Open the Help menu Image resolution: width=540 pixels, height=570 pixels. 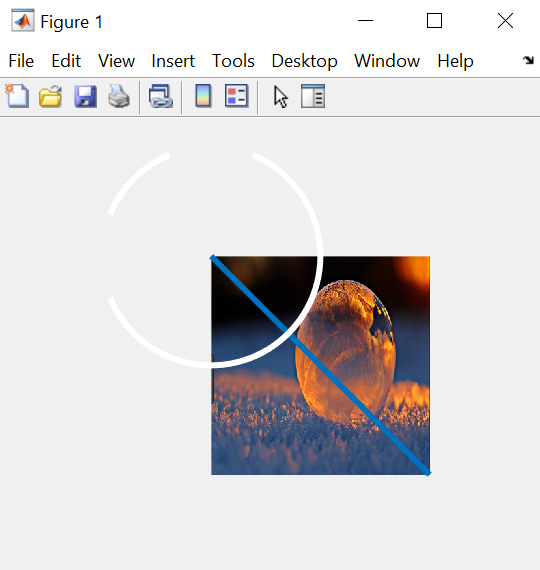tap(455, 61)
